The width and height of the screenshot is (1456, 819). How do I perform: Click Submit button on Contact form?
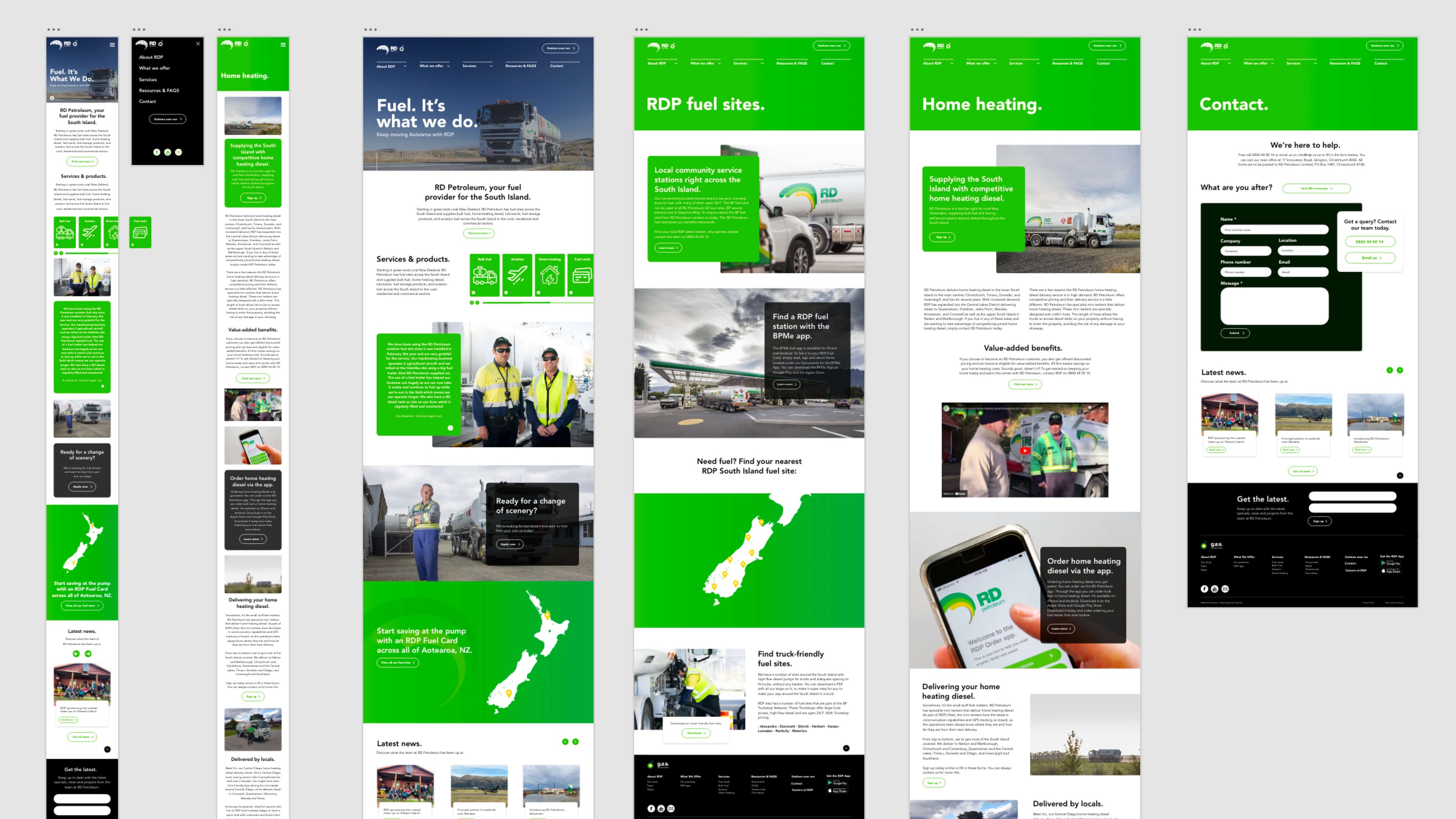tap(1235, 333)
